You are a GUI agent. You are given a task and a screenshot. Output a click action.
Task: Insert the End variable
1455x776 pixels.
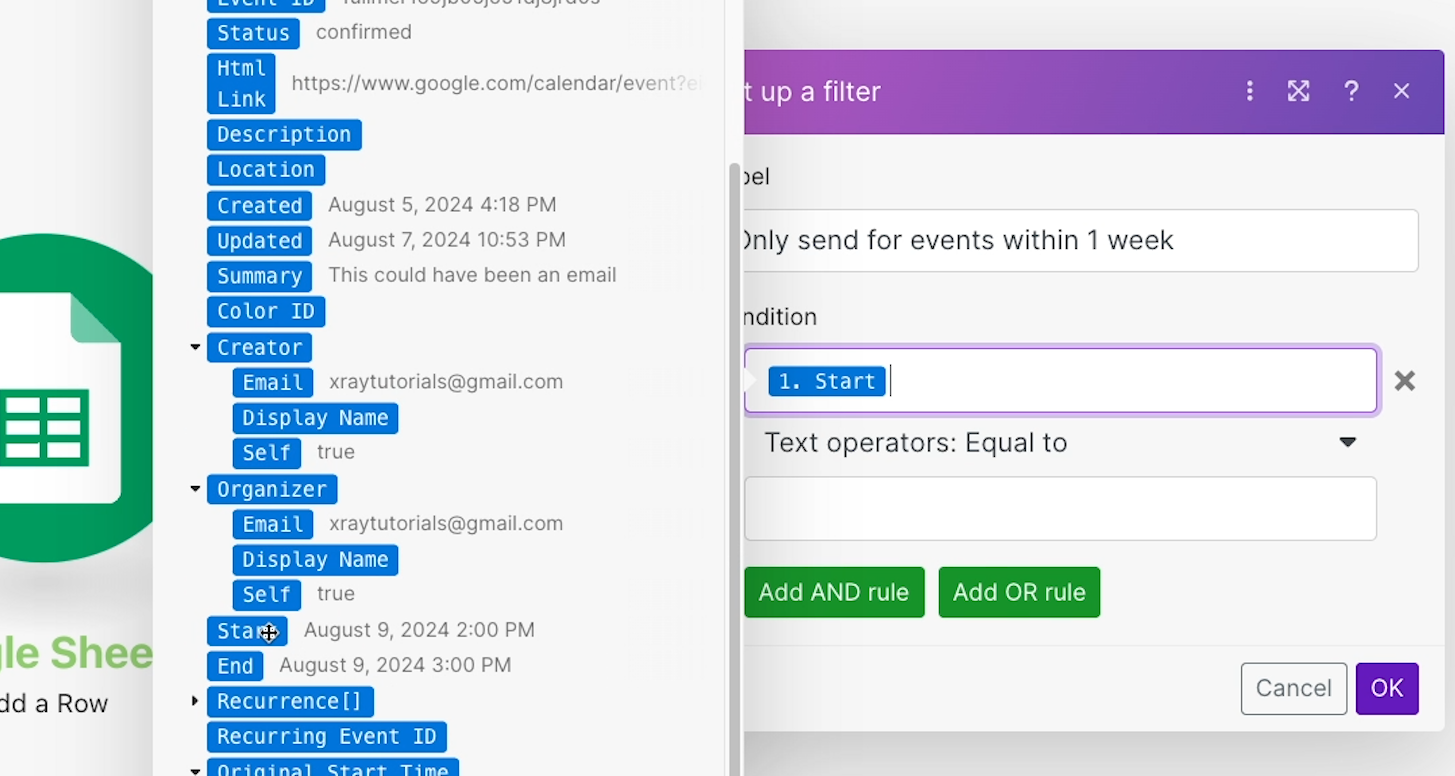(x=235, y=666)
